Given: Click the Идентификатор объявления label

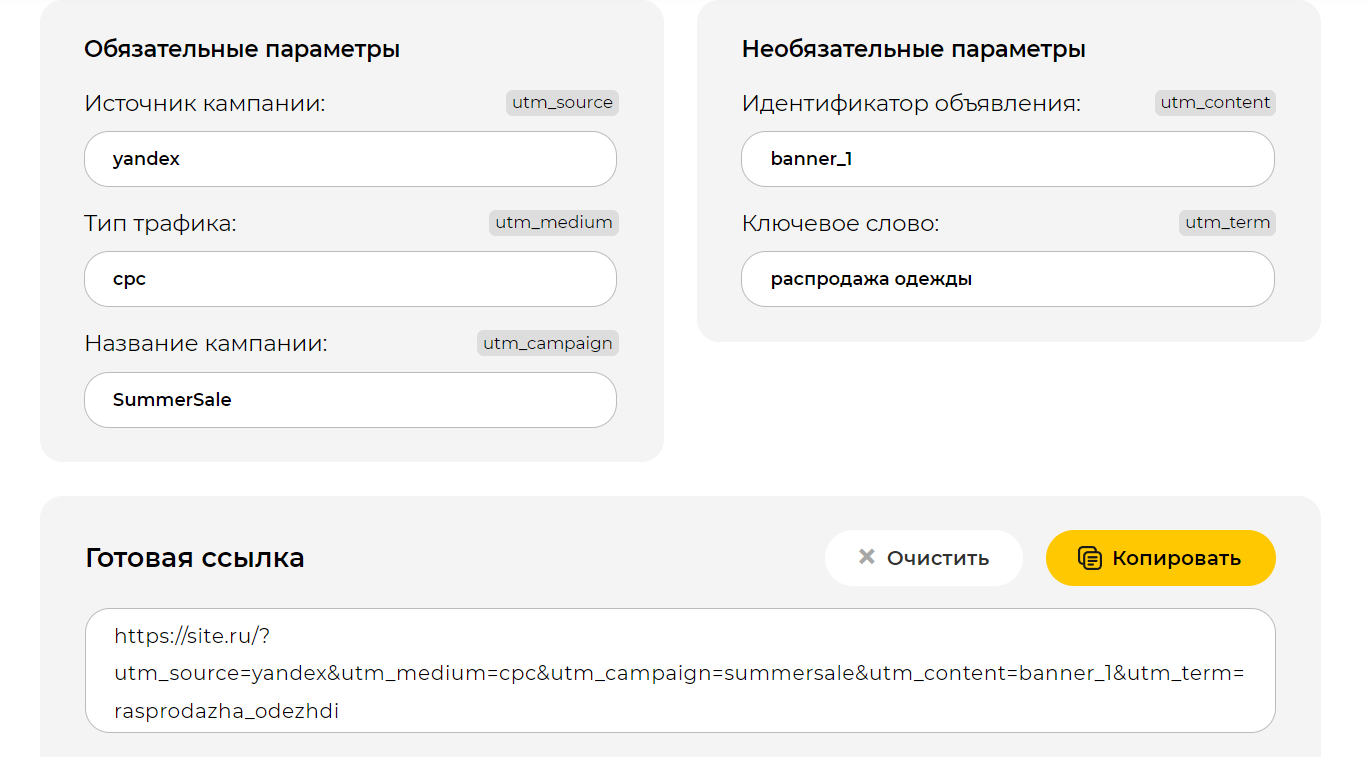Looking at the screenshot, I should (x=911, y=104).
